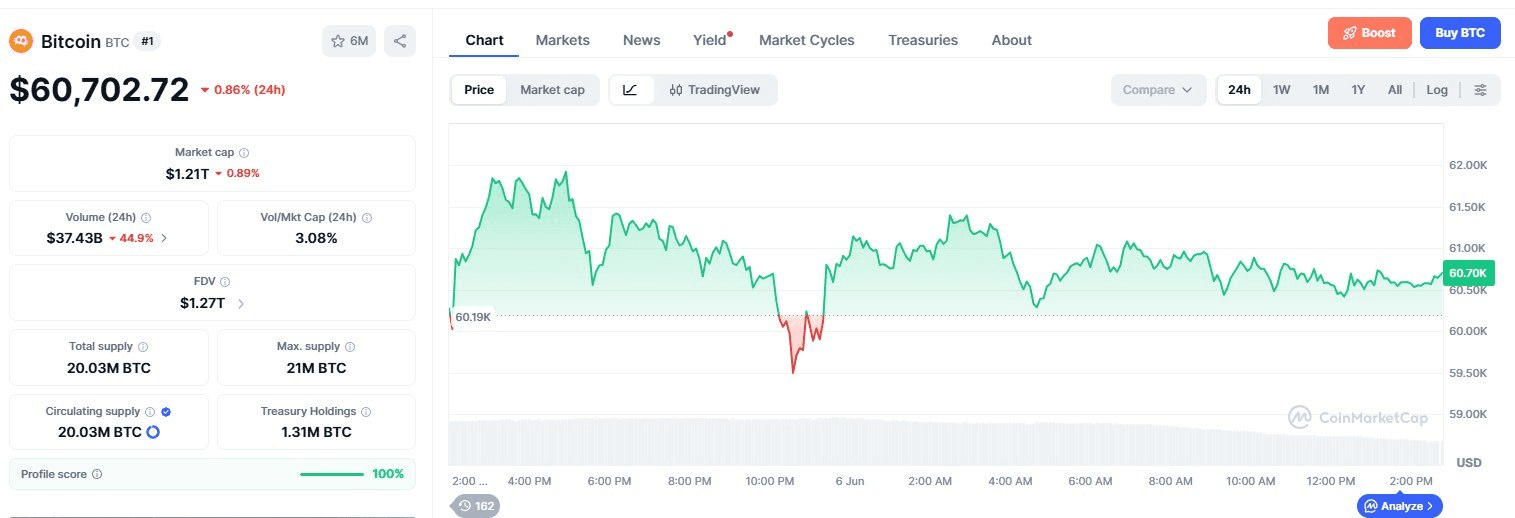The height and width of the screenshot is (518, 1515).
Task: Select the 24h time range
Action: point(1239,90)
